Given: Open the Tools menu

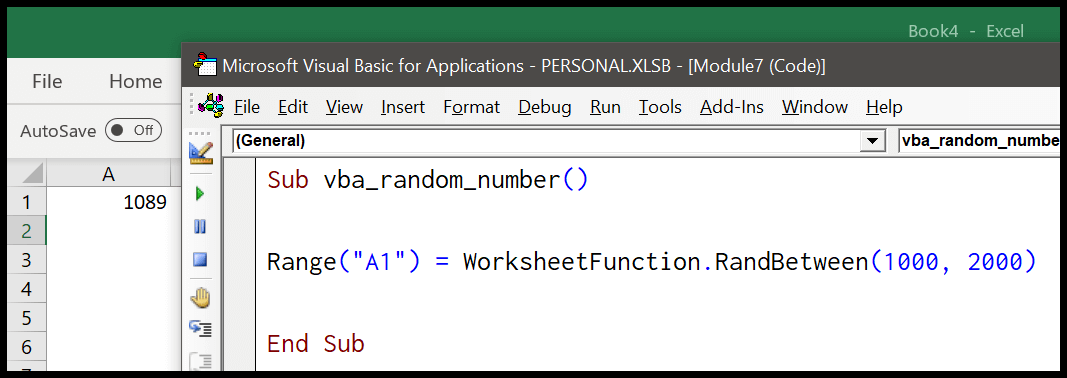Looking at the screenshot, I should 660,107.
